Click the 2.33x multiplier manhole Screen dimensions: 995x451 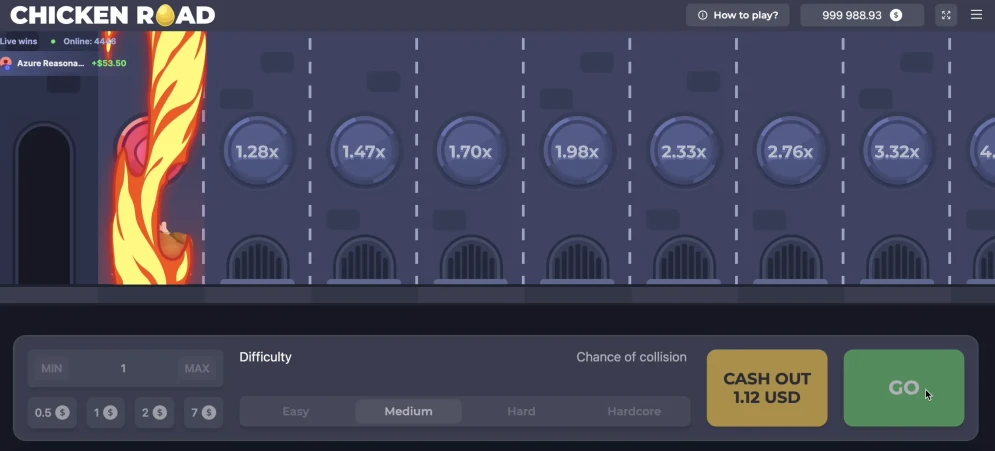683,152
